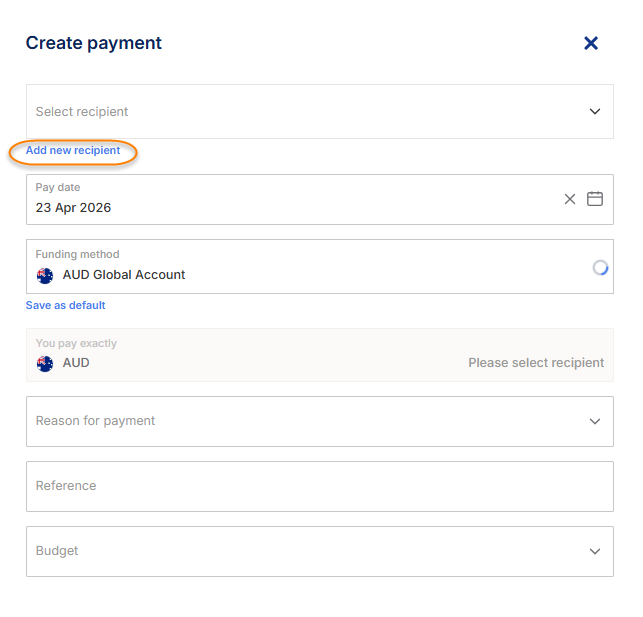Image resolution: width=643 pixels, height=617 pixels.
Task: Open the Select recipient dropdown field
Action: point(300,112)
